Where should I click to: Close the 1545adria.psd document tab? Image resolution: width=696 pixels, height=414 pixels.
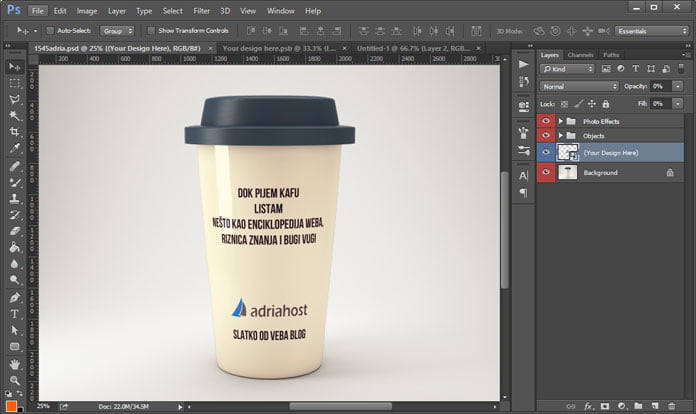pos(210,48)
